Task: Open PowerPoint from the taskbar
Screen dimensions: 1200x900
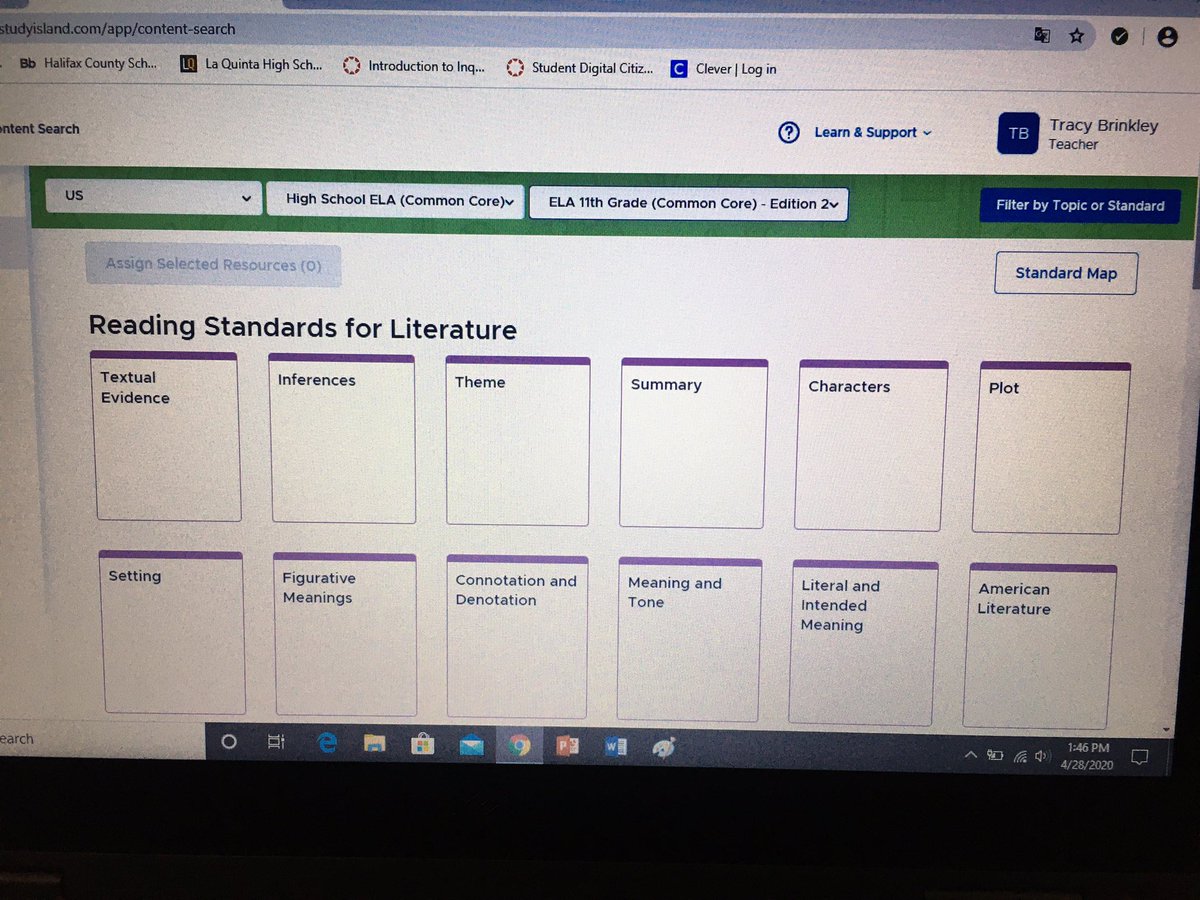Action: point(567,746)
